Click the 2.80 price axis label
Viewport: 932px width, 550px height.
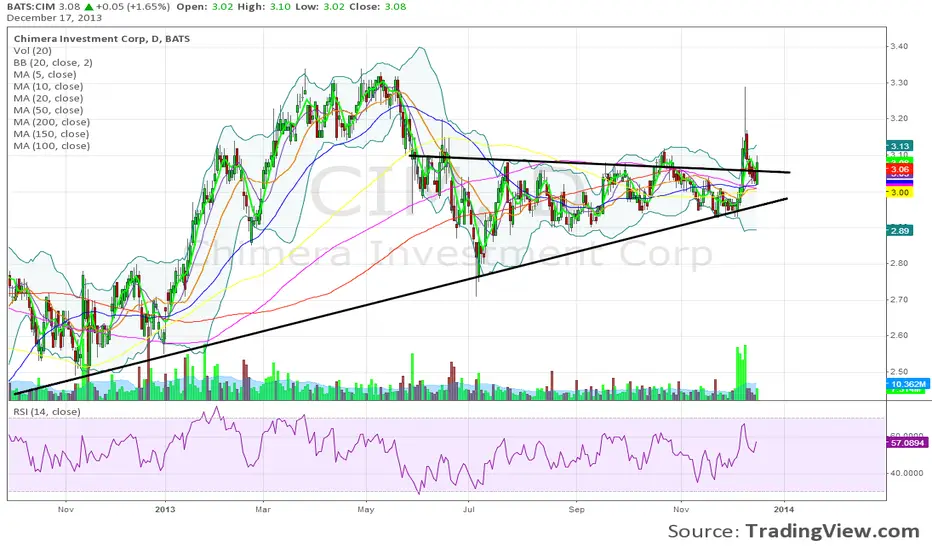899,263
